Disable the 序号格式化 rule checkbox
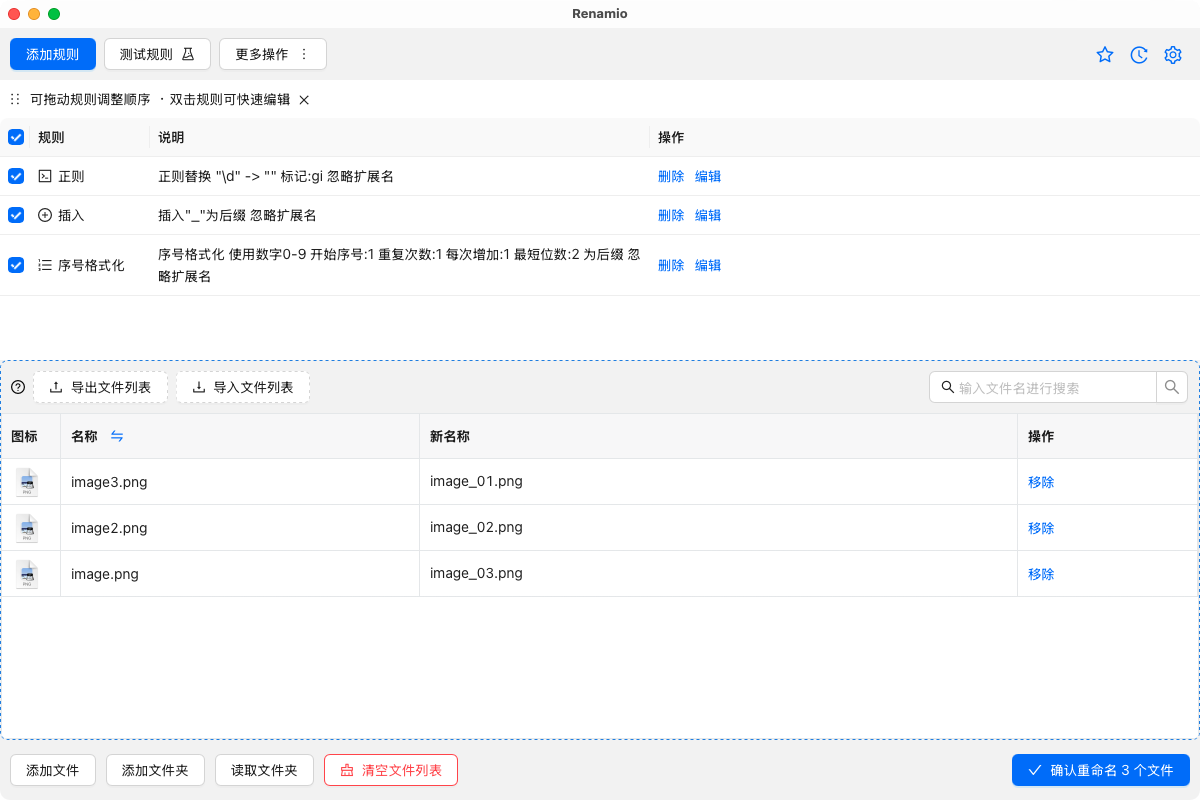The height and width of the screenshot is (800, 1200). 16,265
